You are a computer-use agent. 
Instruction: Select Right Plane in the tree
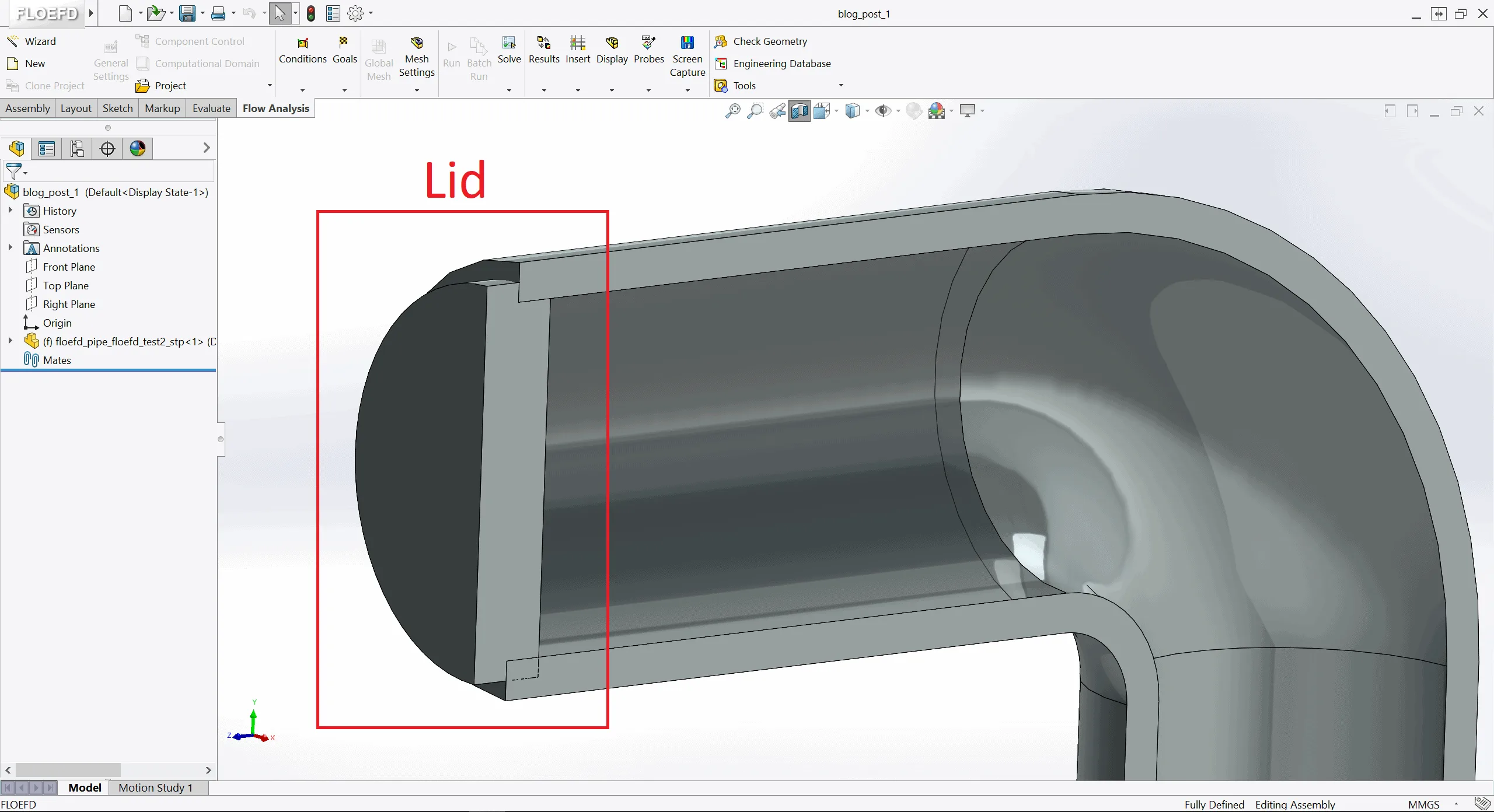click(x=69, y=304)
